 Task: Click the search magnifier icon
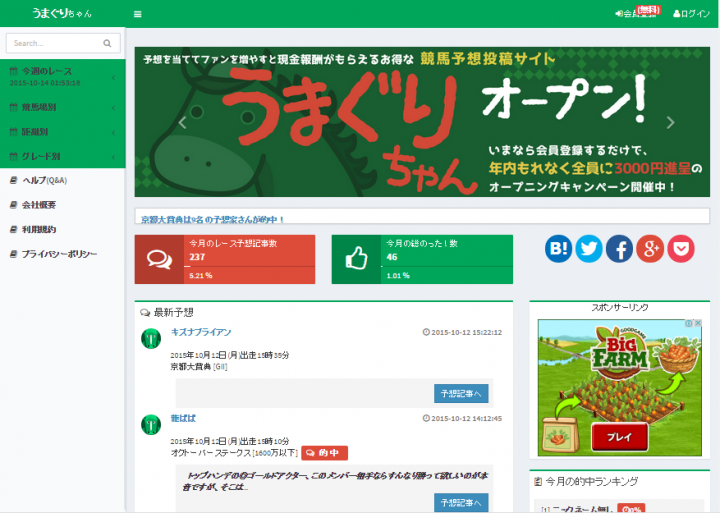point(107,43)
